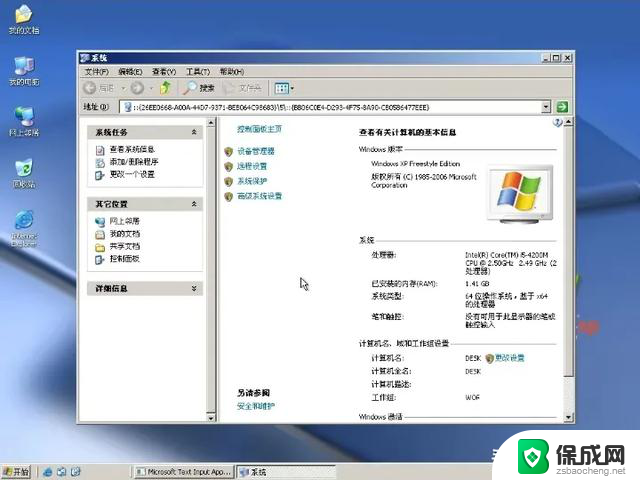Click the Forward arrow toolbar button

click(x=137, y=88)
